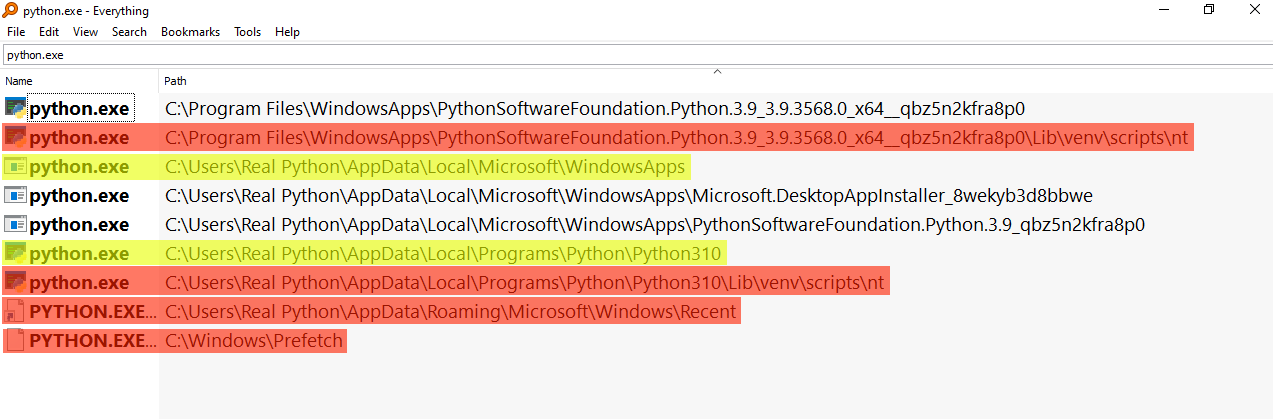Image resolution: width=1273 pixels, height=420 pixels.
Task: Open the Edit menu
Action: (49, 32)
